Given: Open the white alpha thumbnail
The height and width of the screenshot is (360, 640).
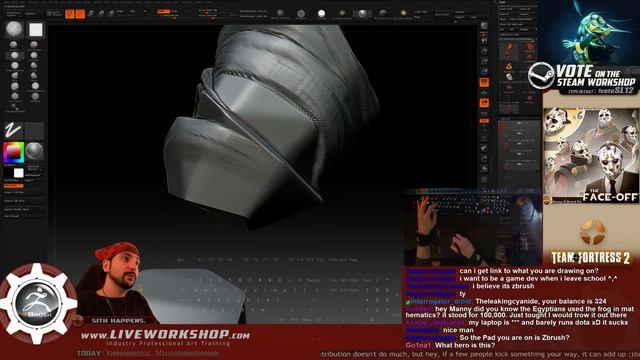Looking at the screenshot, I should [x=36, y=29].
